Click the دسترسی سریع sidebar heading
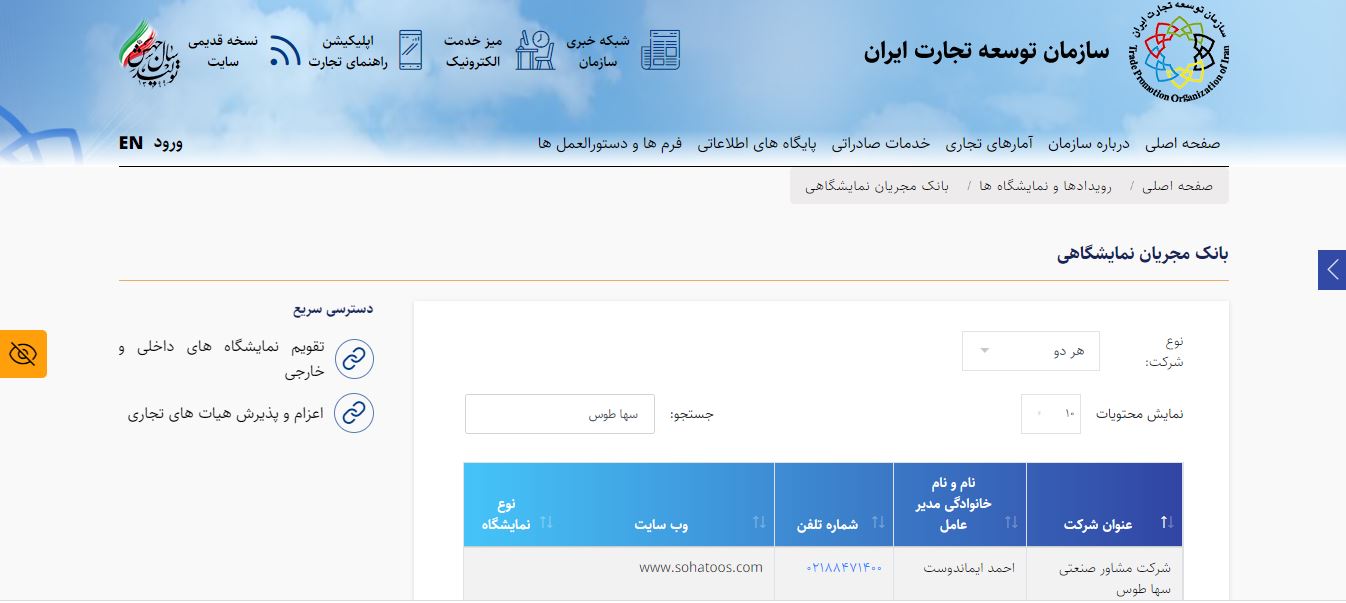1346x603 pixels. (333, 310)
